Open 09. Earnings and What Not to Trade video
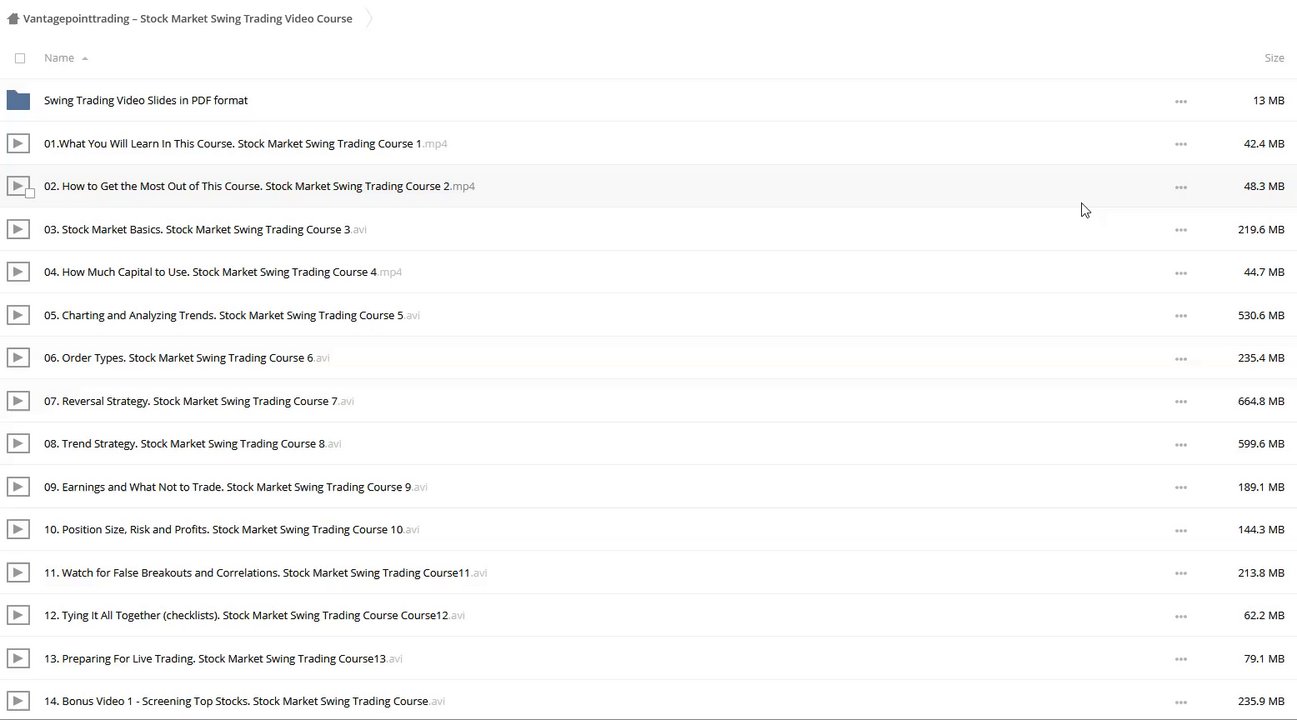The height and width of the screenshot is (720, 1297). coord(236,487)
